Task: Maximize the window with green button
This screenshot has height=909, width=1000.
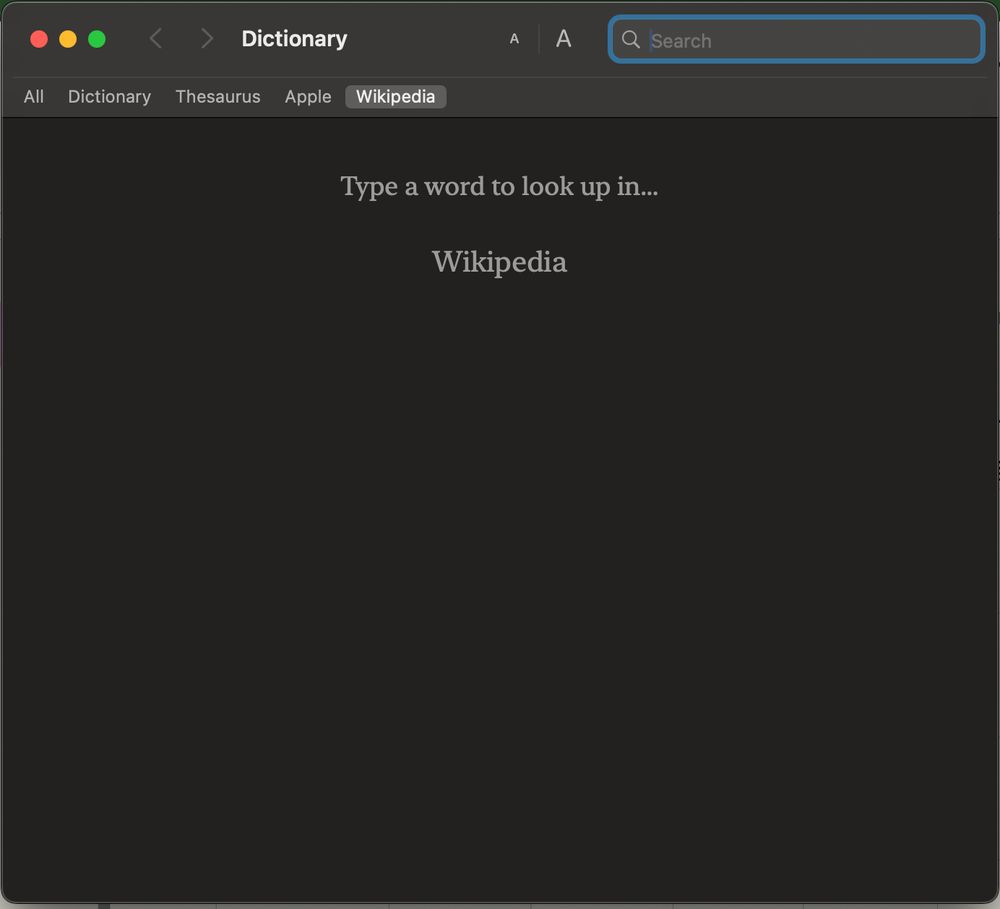Action: coord(97,40)
